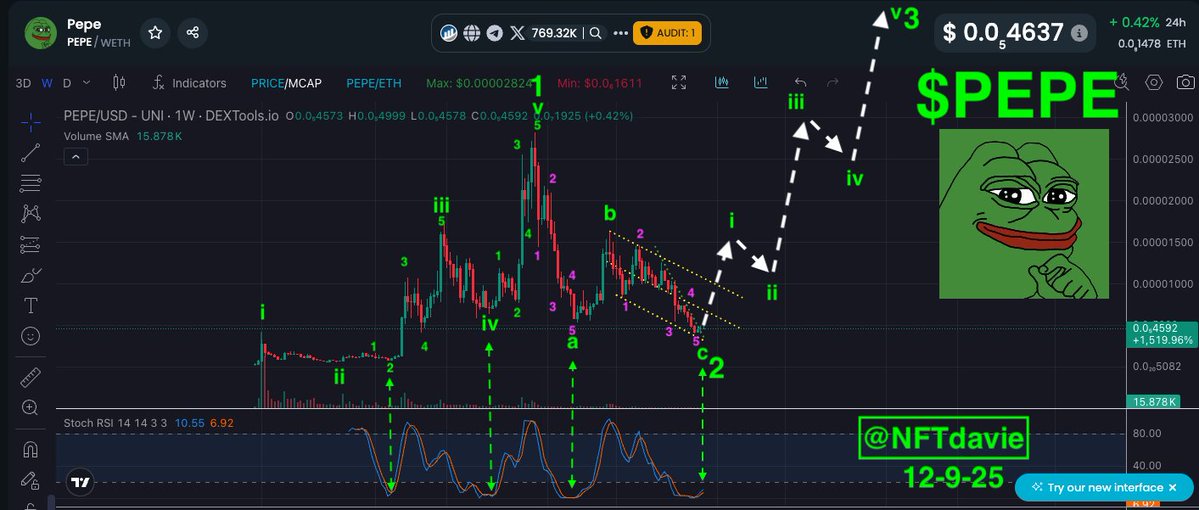Open the Telegram link icon

pyautogui.click(x=495, y=33)
